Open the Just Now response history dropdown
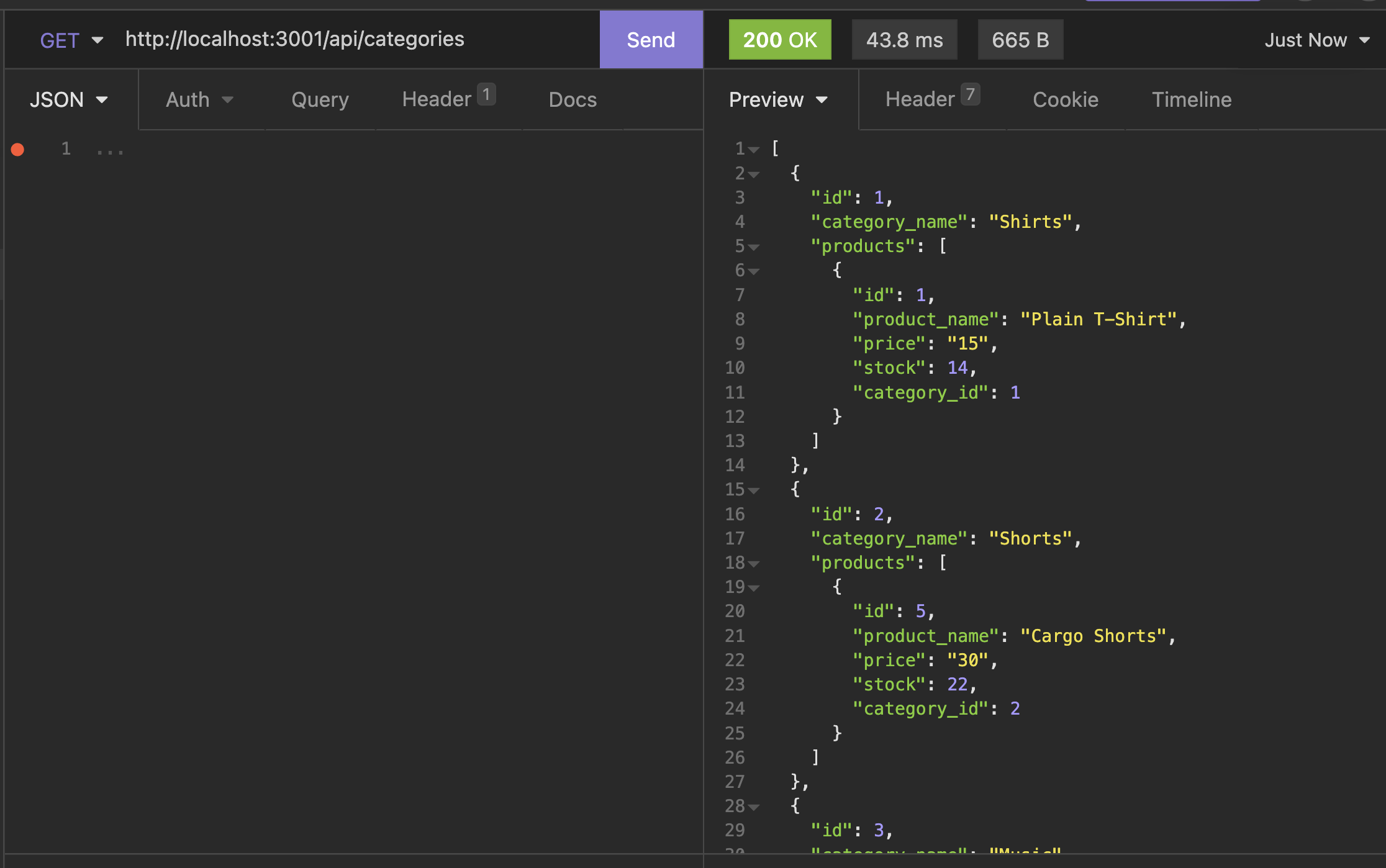The height and width of the screenshot is (868, 1386). (x=1316, y=39)
